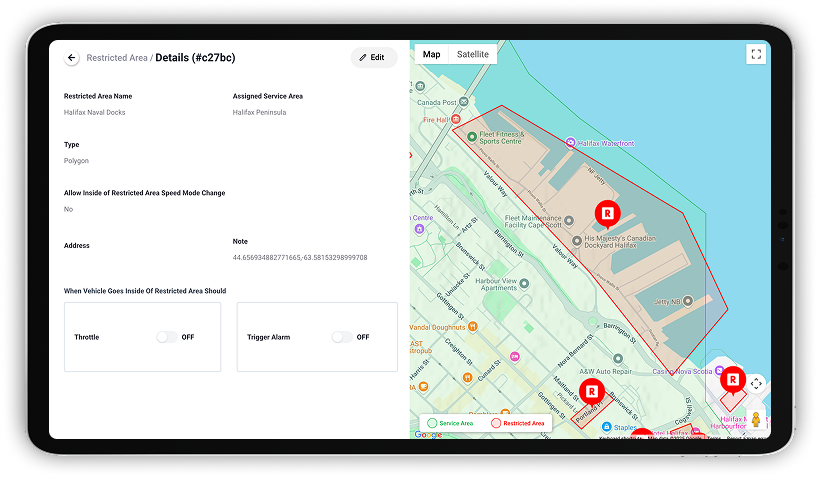Click the Restricted Area legend entry
The height and width of the screenshot is (478, 819).
[518, 423]
